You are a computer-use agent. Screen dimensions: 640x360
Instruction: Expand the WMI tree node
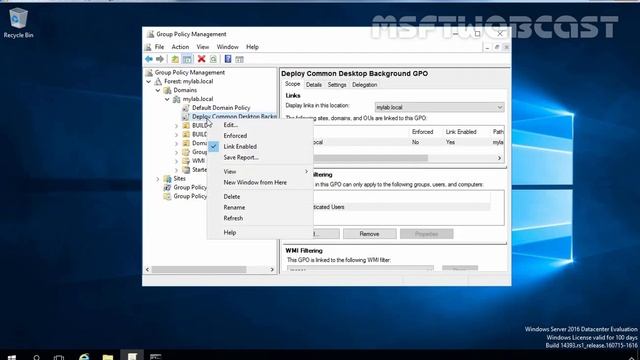click(176, 161)
